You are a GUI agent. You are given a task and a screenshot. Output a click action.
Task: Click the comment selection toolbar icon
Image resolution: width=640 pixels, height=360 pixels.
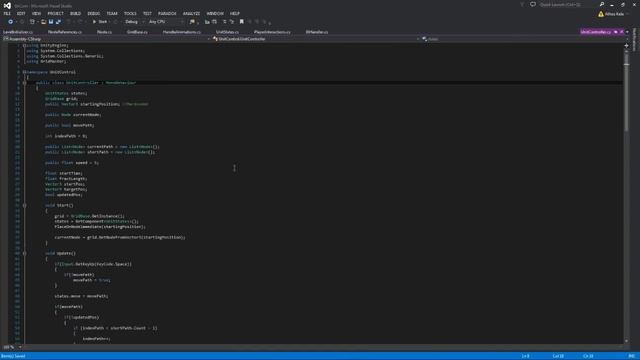[224, 22]
